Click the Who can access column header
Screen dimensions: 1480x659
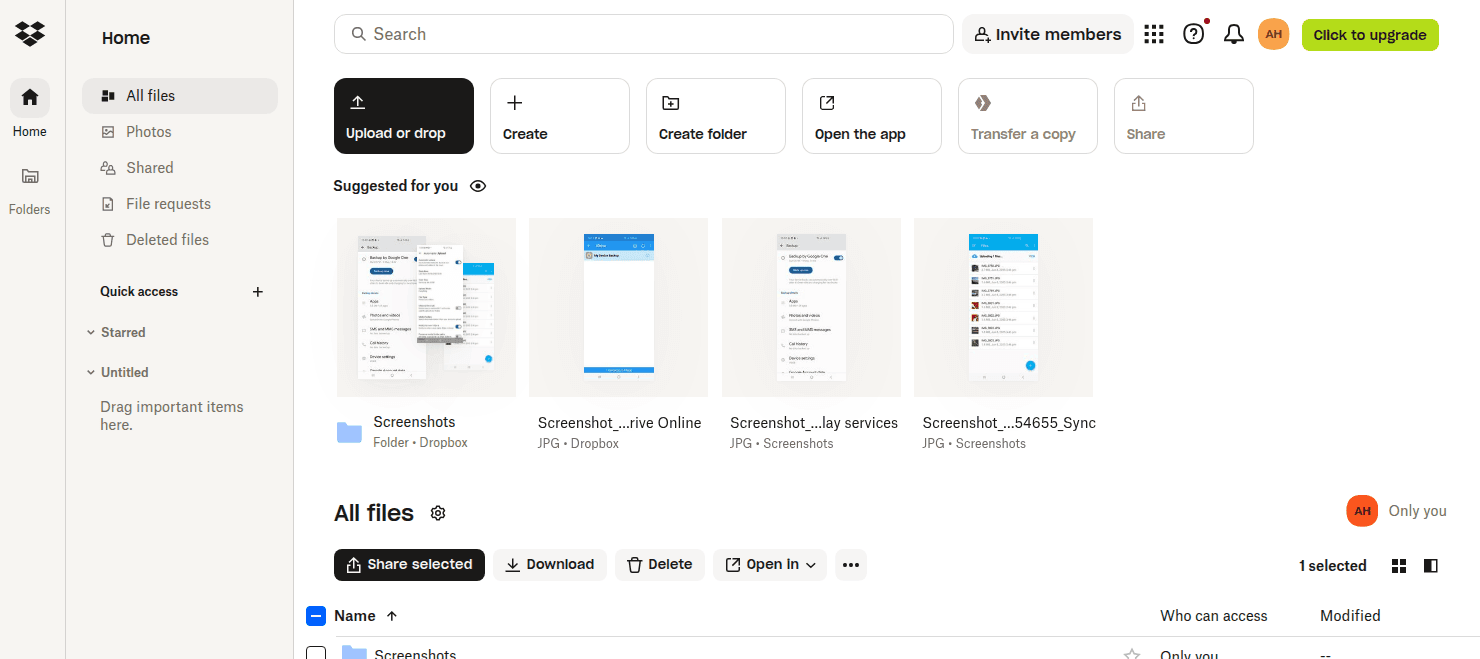(x=1214, y=616)
